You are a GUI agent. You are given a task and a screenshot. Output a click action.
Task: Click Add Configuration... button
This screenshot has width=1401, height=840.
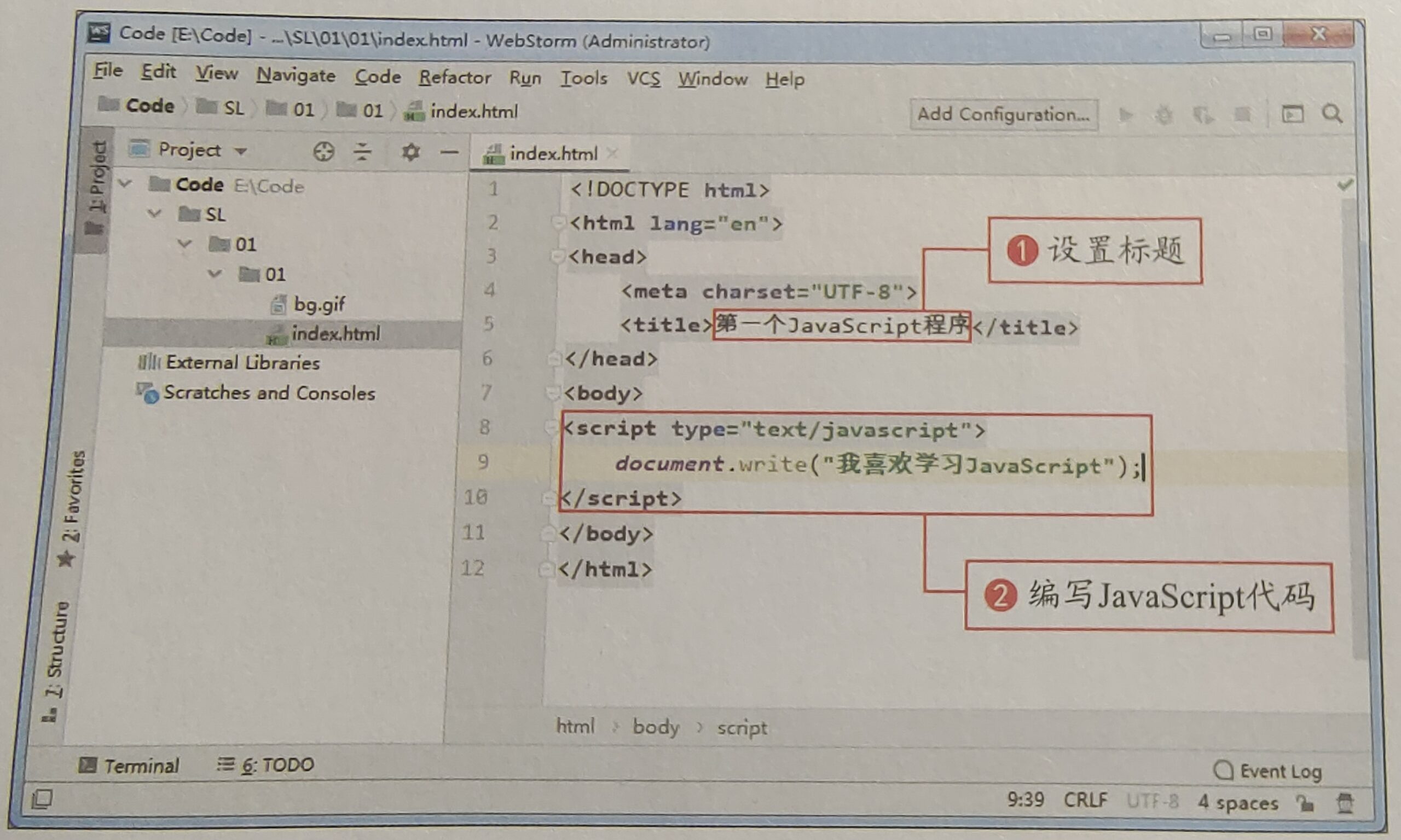pyautogui.click(x=1004, y=115)
